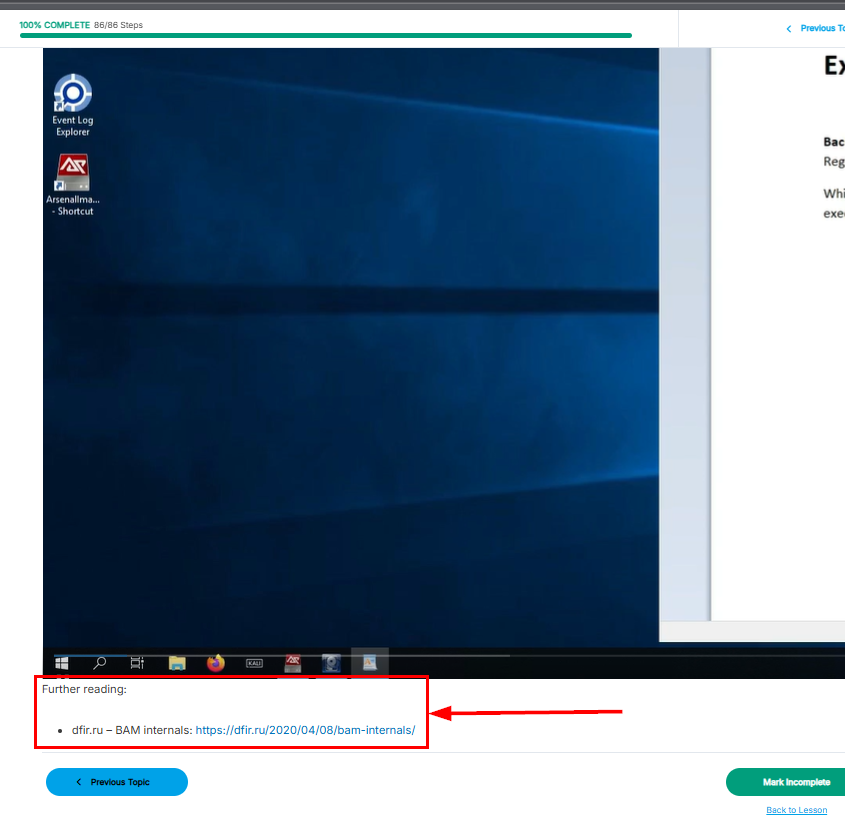Go Back to Lesson link
Screen dimensions: 845x834
[796, 810]
